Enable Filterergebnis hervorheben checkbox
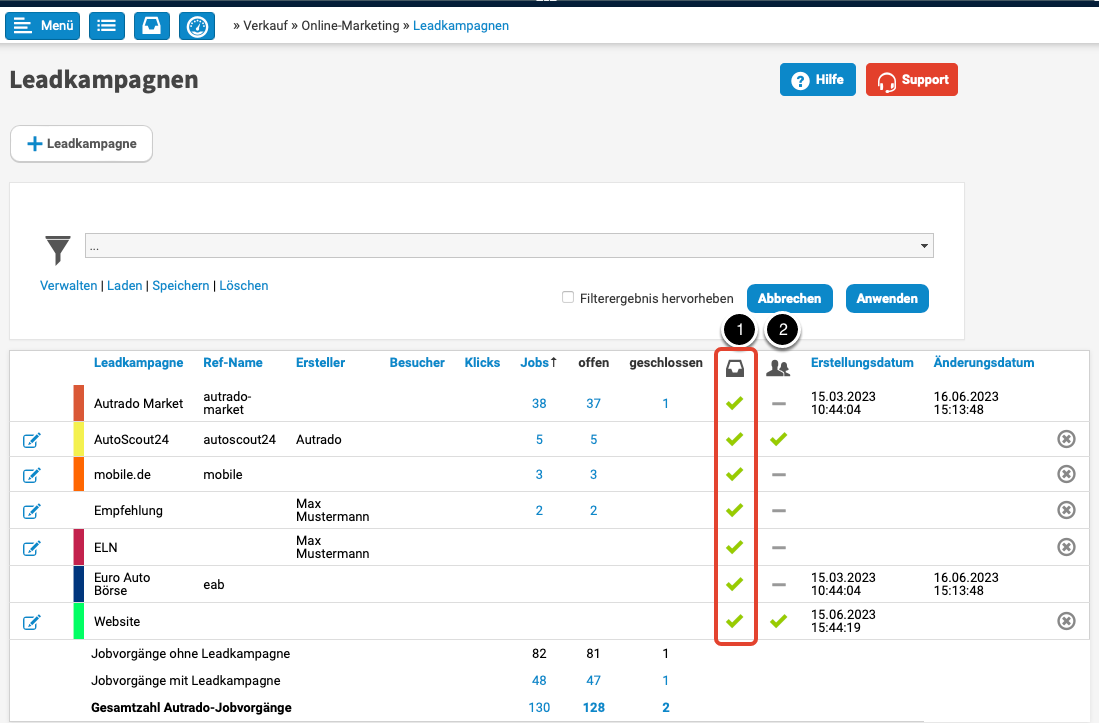This screenshot has height=723, width=1099. coord(568,298)
